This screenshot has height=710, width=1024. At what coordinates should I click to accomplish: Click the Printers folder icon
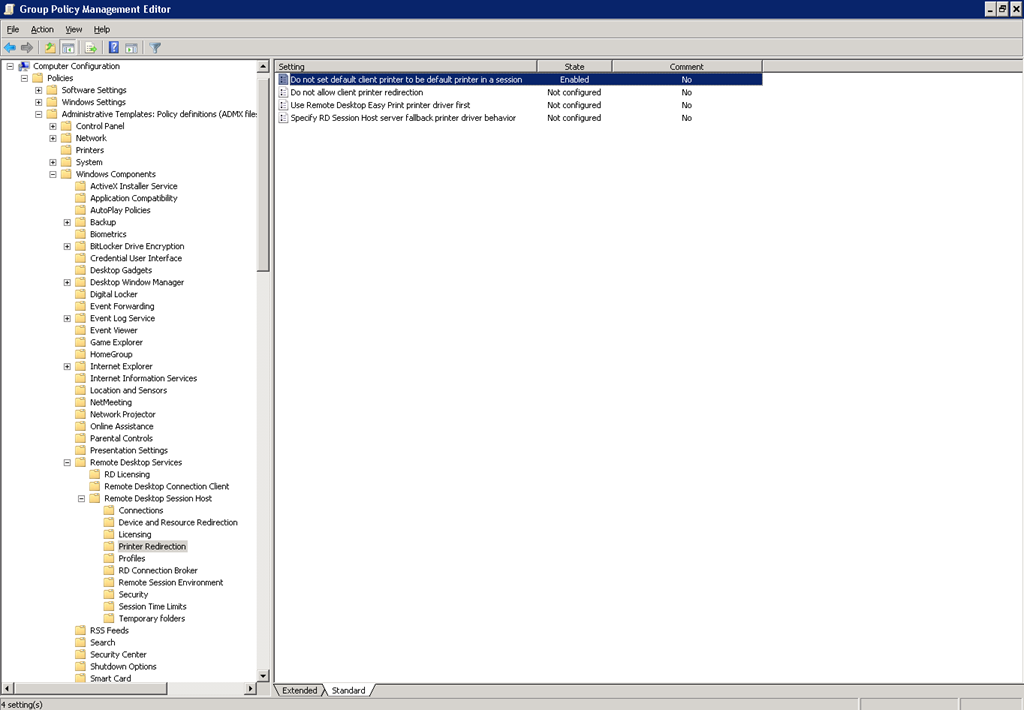pyautogui.click(x=67, y=150)
